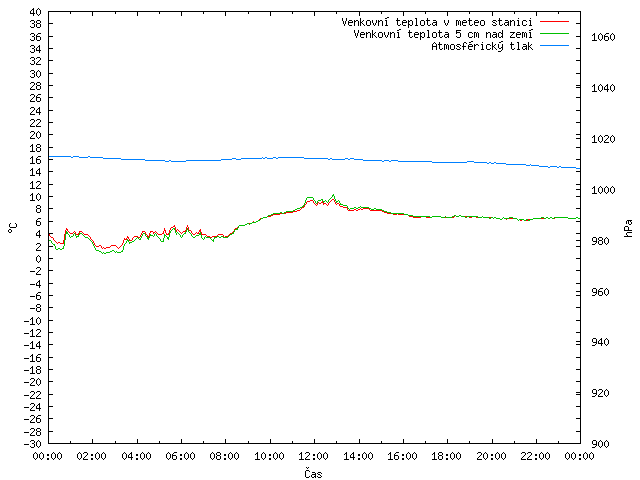
Task: Click the '22:00' time axis label
Action: pyautogui.click(x=536, y=456)
